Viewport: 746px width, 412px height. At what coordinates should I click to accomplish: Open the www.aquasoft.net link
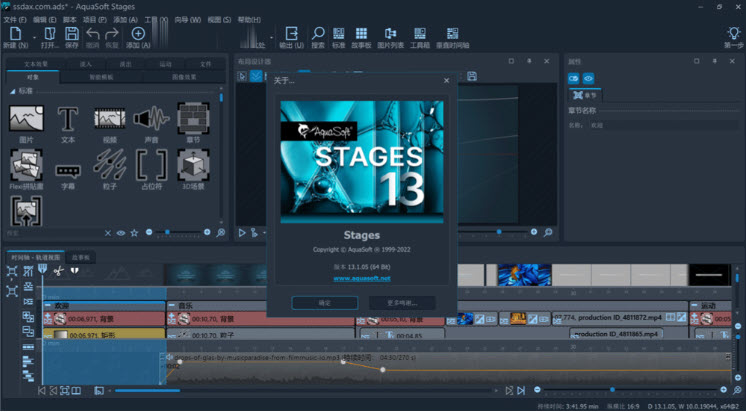click(x=361, y=279)
